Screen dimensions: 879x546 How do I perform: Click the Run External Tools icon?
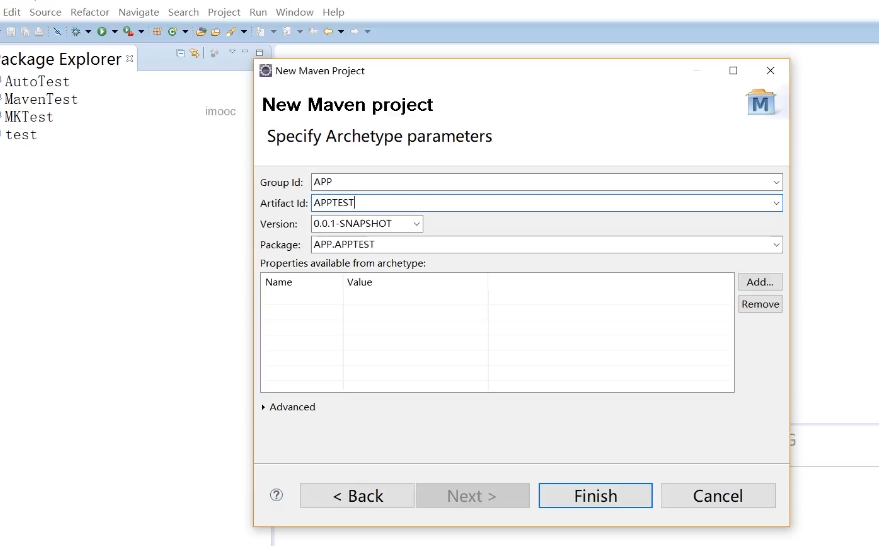[128, 32]
